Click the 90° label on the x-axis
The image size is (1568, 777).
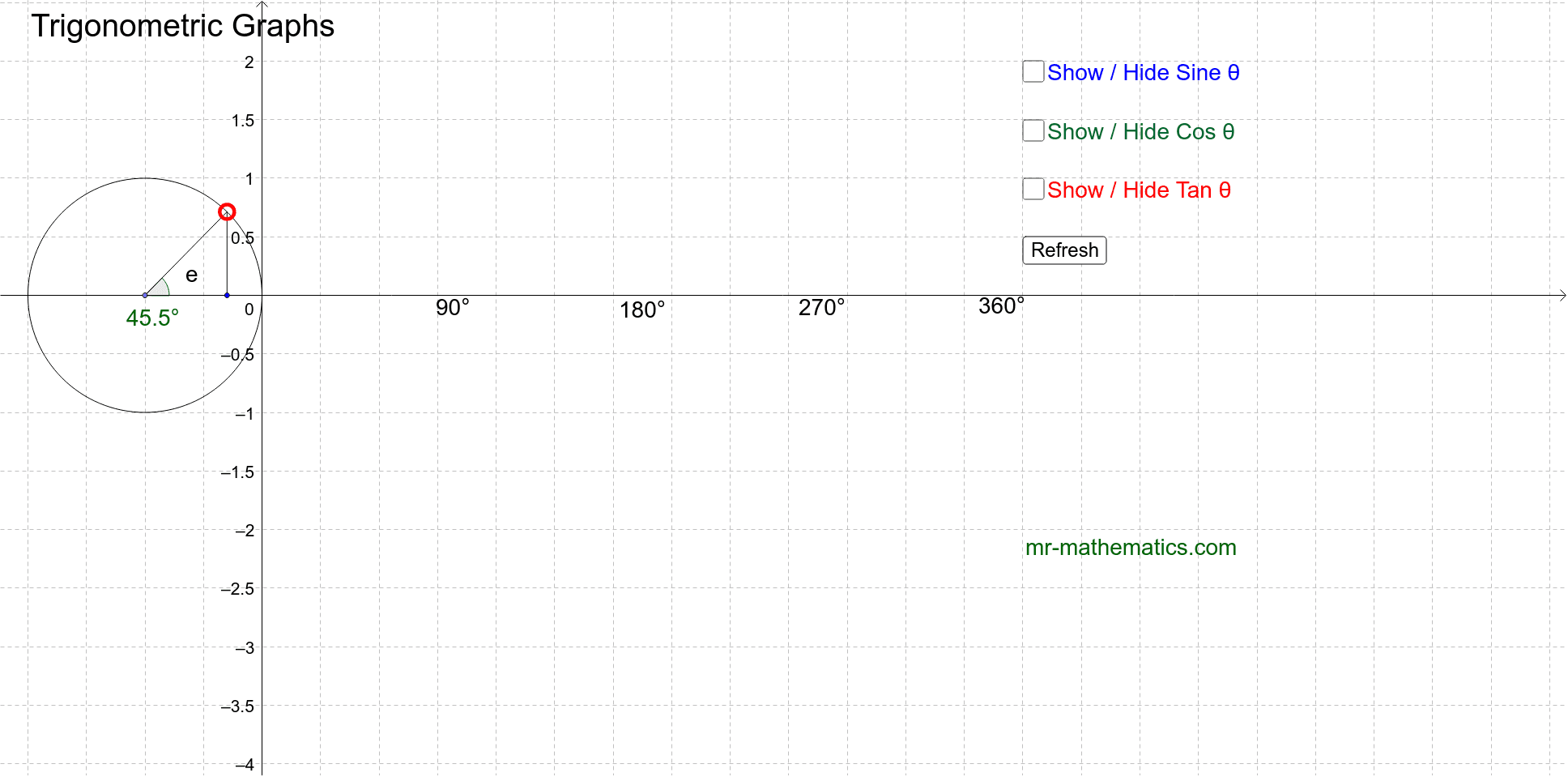(452, 308)
